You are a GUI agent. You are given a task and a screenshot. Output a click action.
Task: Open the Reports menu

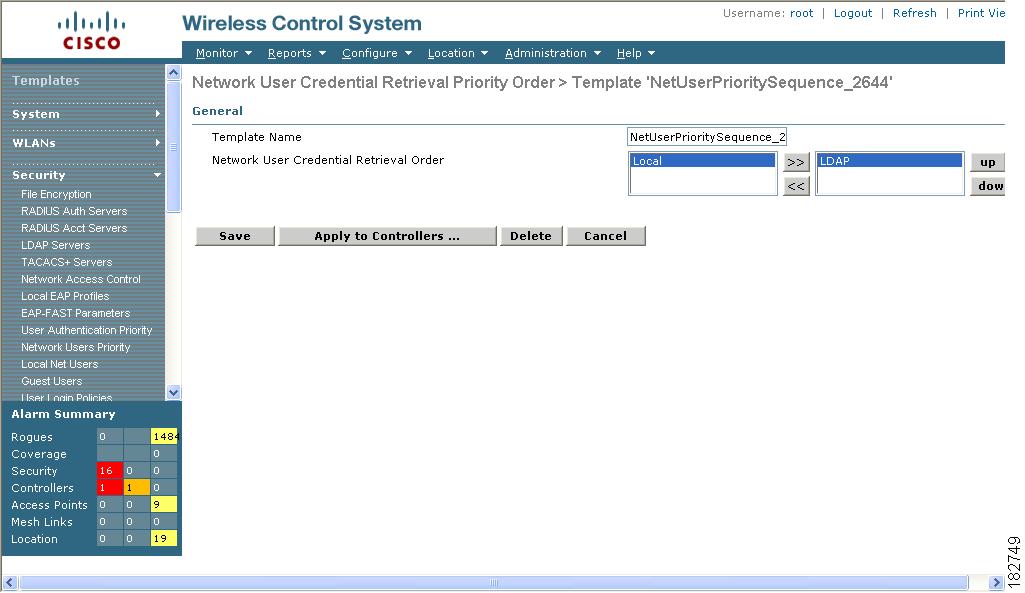pos(296,53)
